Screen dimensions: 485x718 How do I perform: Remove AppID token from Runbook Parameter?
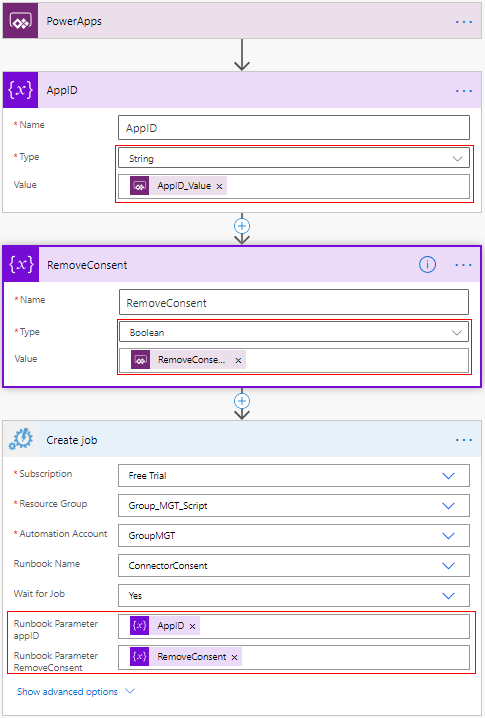click(192, 626)
